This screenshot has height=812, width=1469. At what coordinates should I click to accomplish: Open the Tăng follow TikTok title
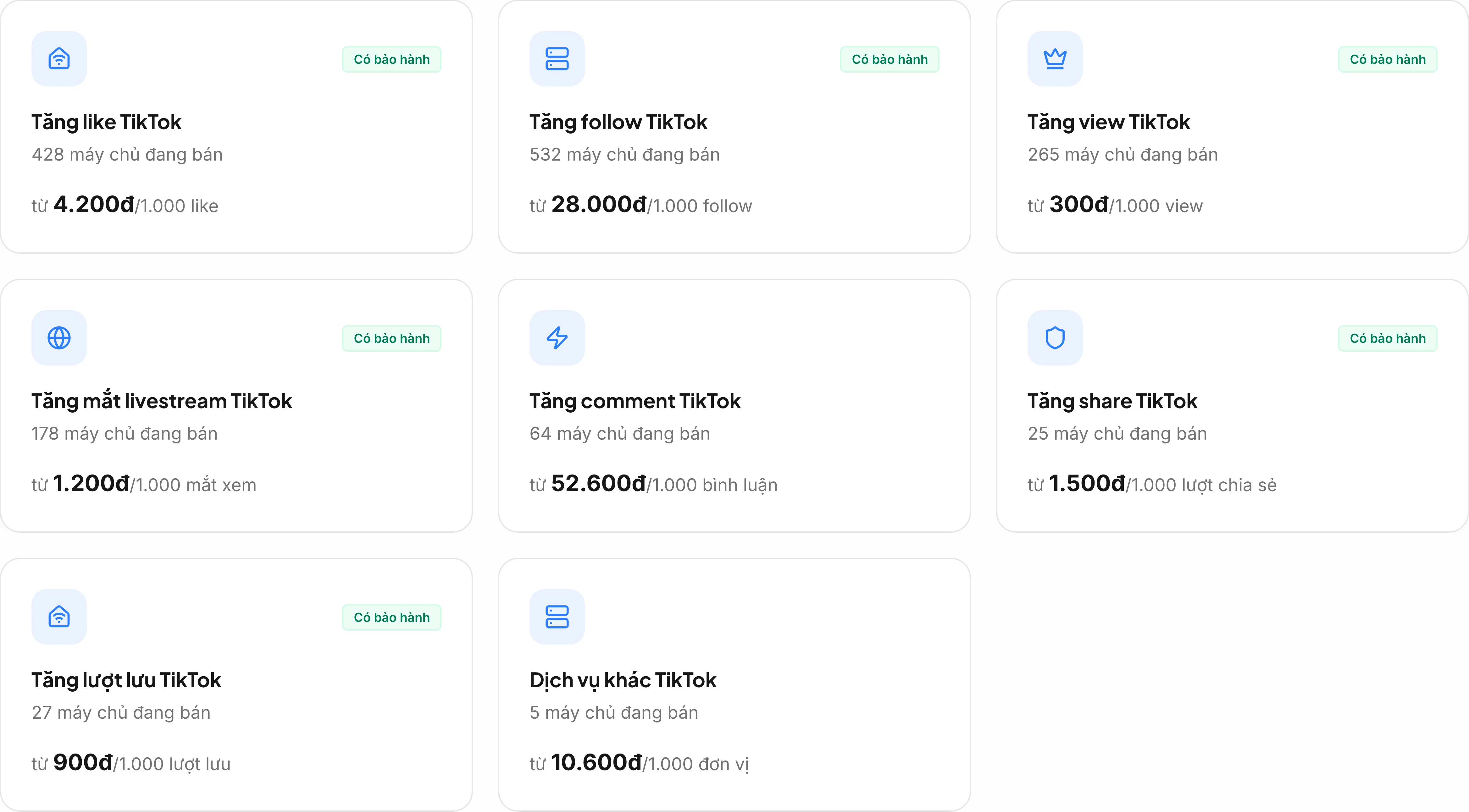pyautogui.click(x=618, y=123)
